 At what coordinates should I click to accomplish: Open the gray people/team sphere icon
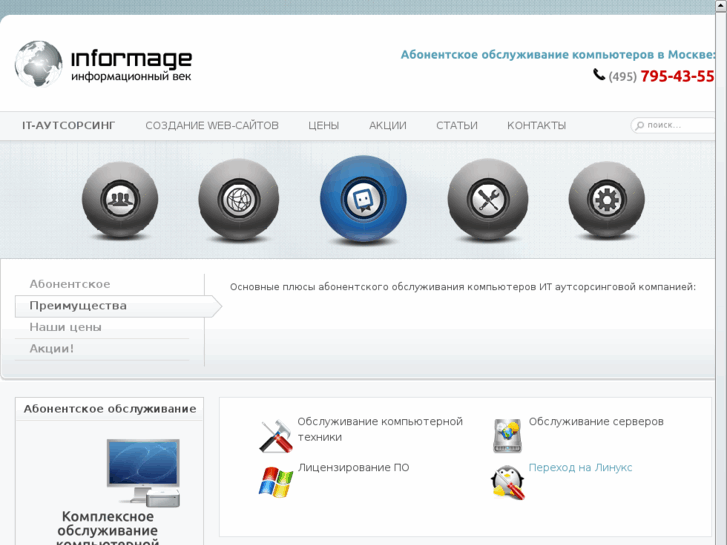(120, 199)
